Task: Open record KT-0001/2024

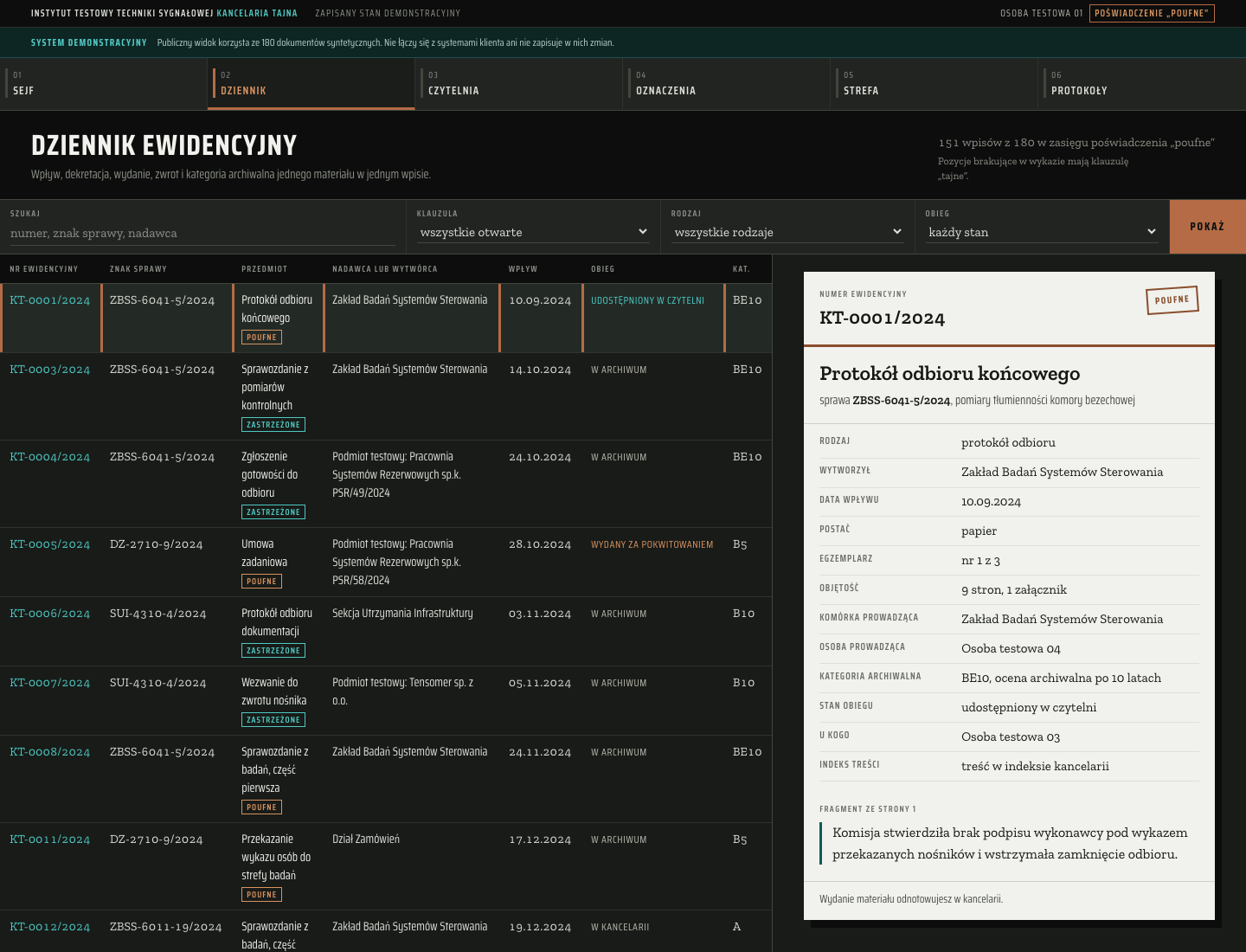Action: tap(49, 300)
